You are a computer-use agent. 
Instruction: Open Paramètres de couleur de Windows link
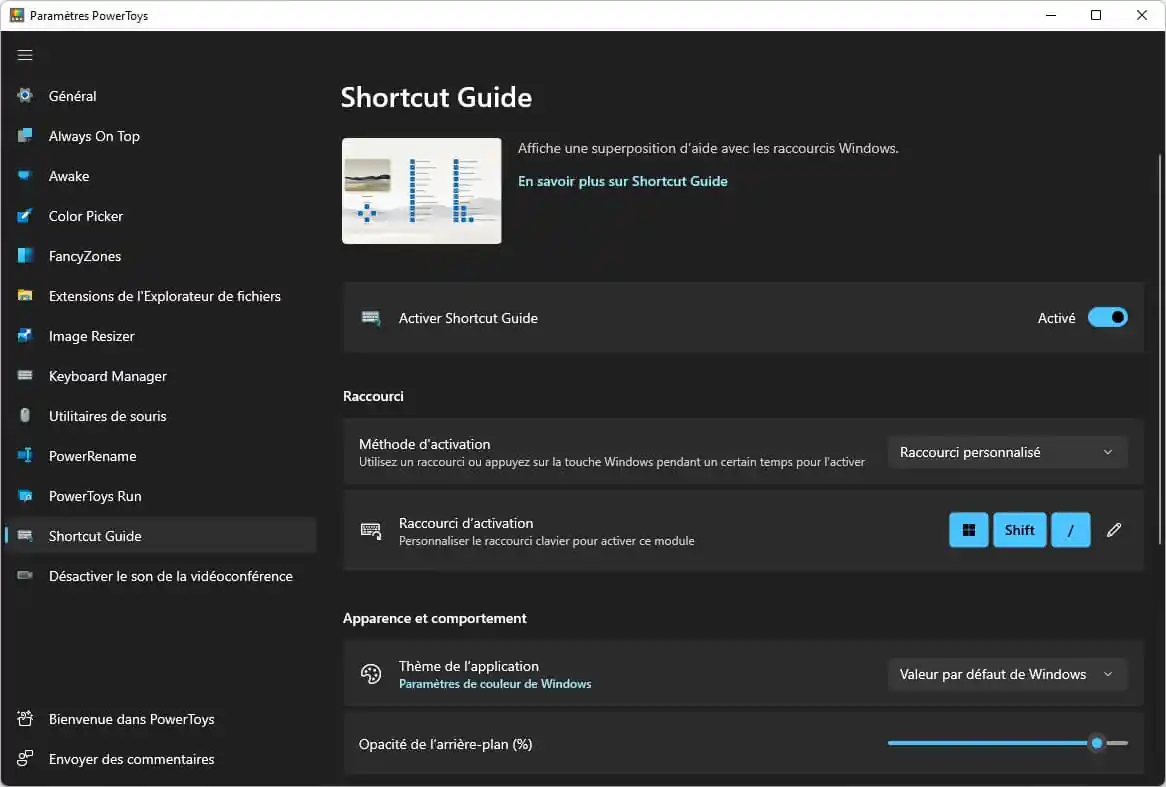[495, 684]
